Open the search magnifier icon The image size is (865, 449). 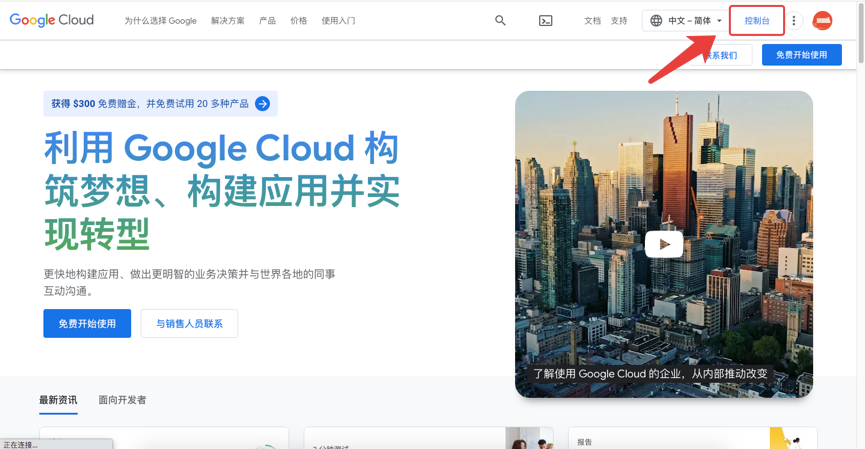[x=500, y=20]
